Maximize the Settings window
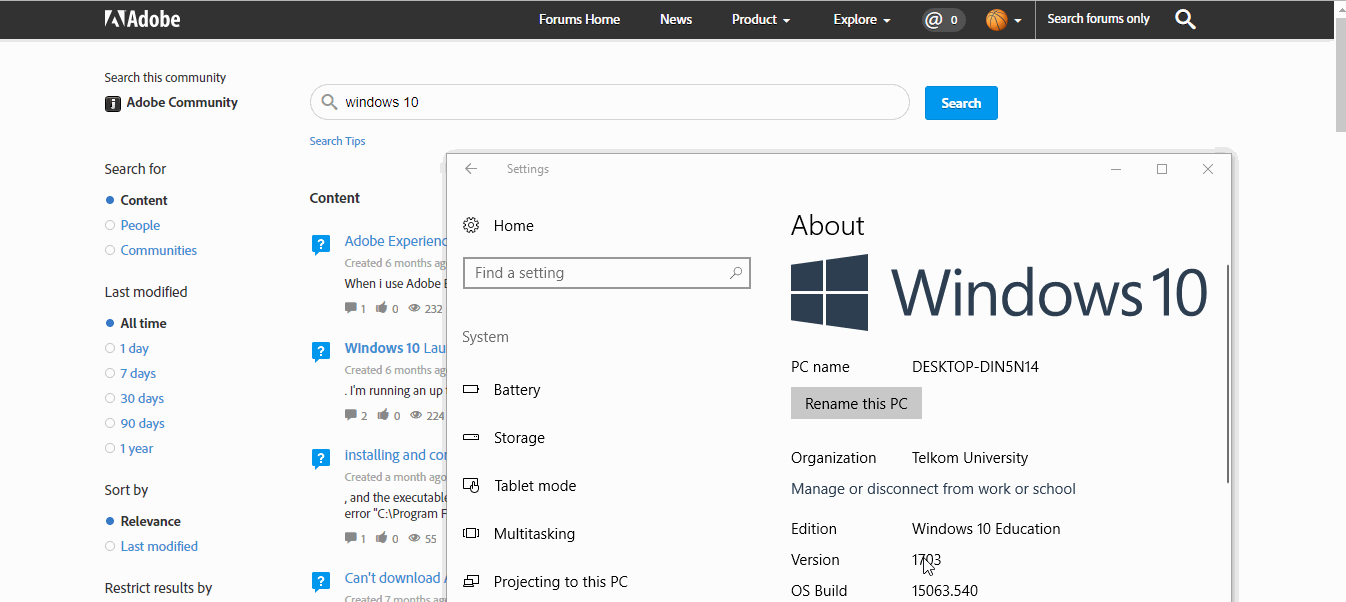The image size is (1346, 602). pos(1162,169)
